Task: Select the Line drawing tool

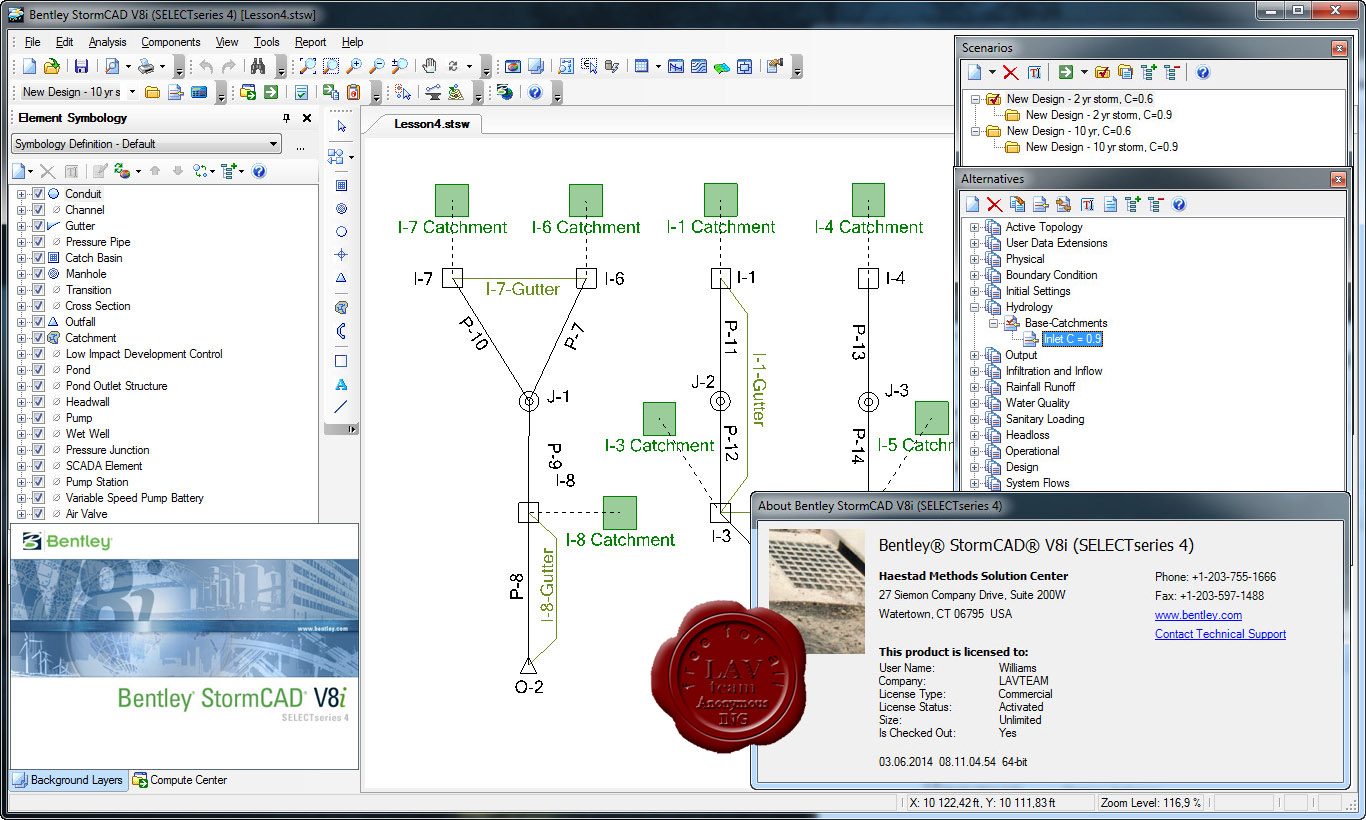Action: coord(342,407)
